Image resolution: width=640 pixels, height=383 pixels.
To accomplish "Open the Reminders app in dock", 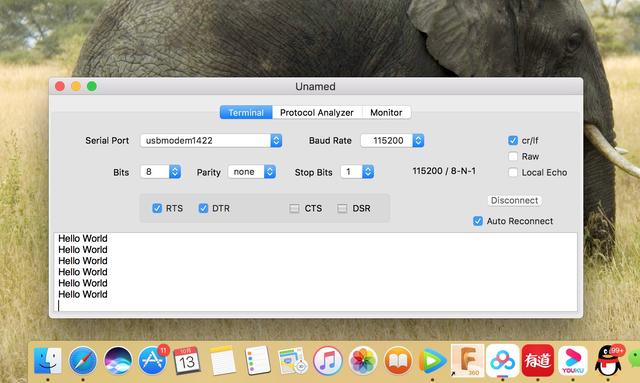I will tap(258, 361).
